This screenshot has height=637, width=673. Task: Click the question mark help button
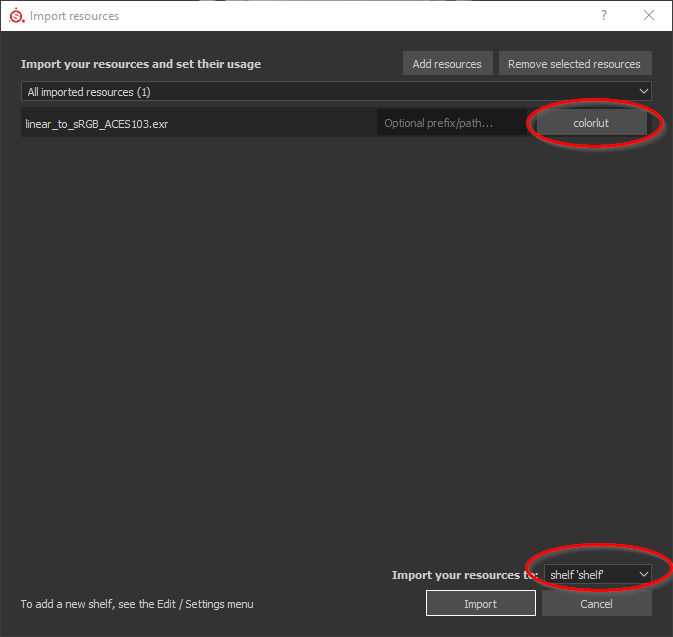point(604,16)
